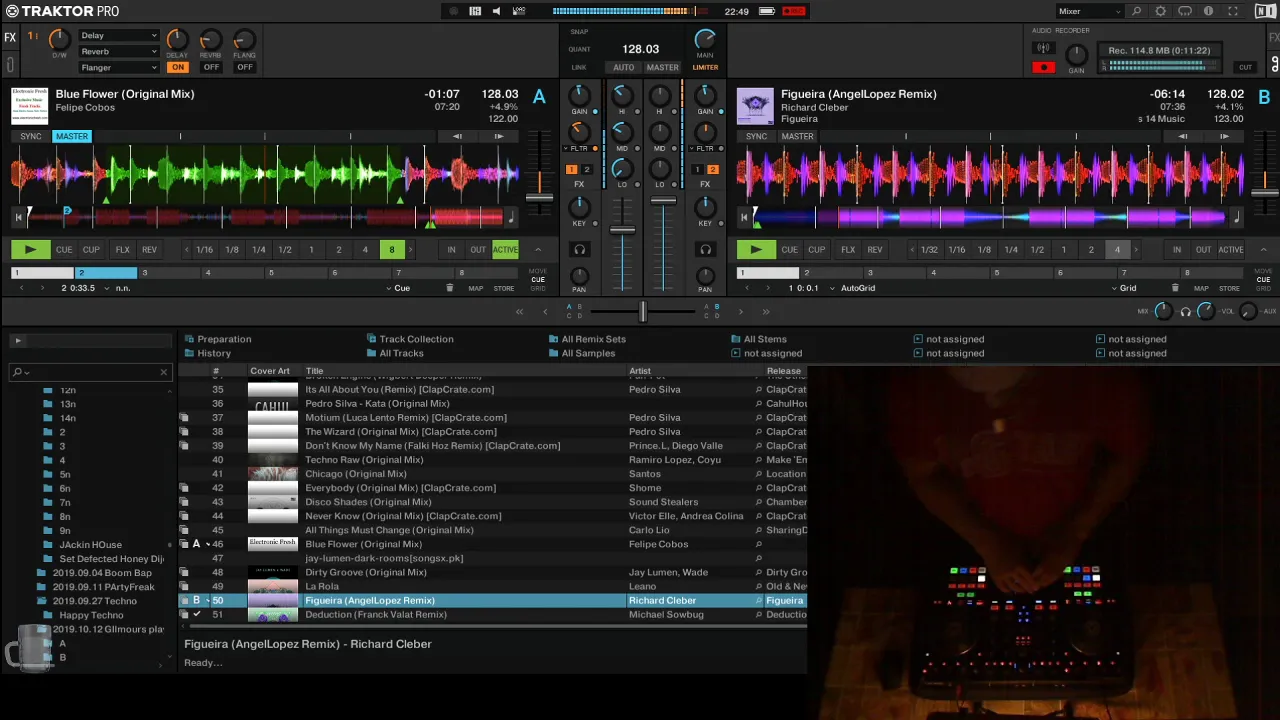Click the CUE button on Deck A
Viewport: 1280px width, 720px height.
click(64, 250)
